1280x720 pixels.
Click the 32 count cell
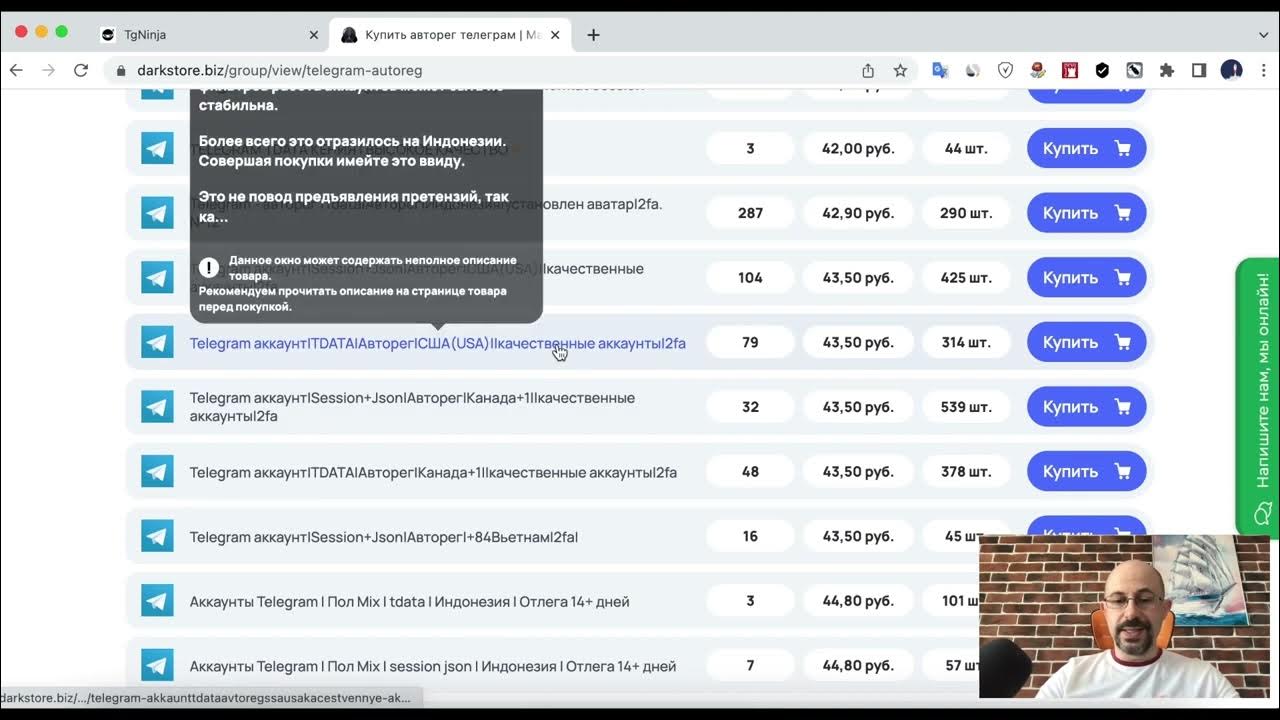coord(750,407)
